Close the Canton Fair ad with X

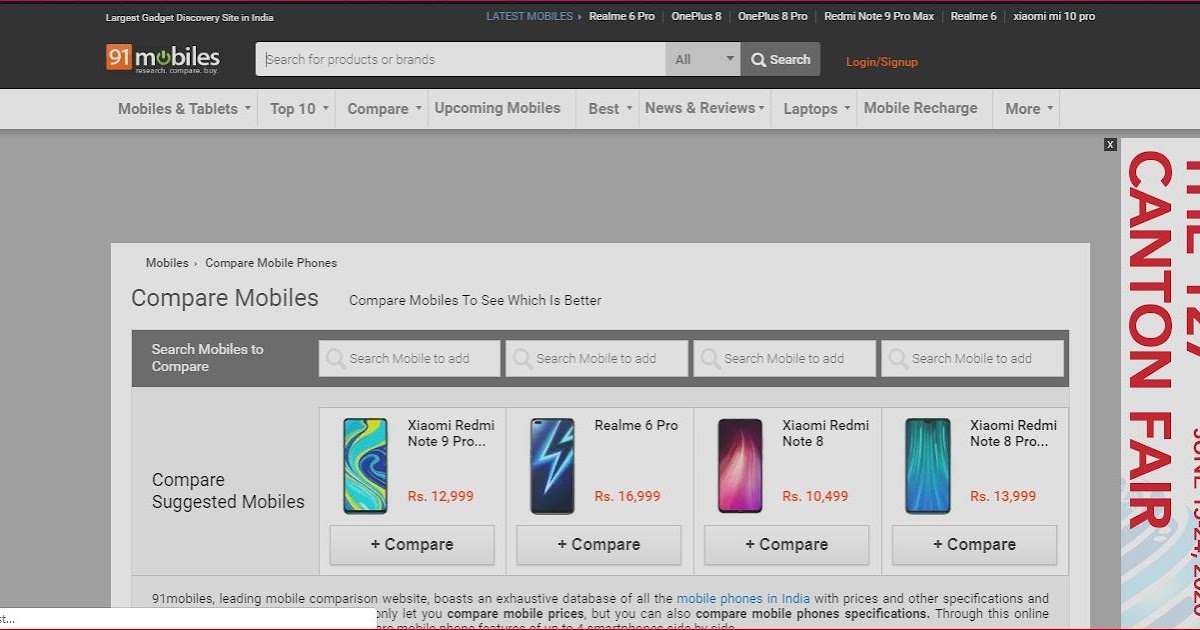coord(1110,145)
